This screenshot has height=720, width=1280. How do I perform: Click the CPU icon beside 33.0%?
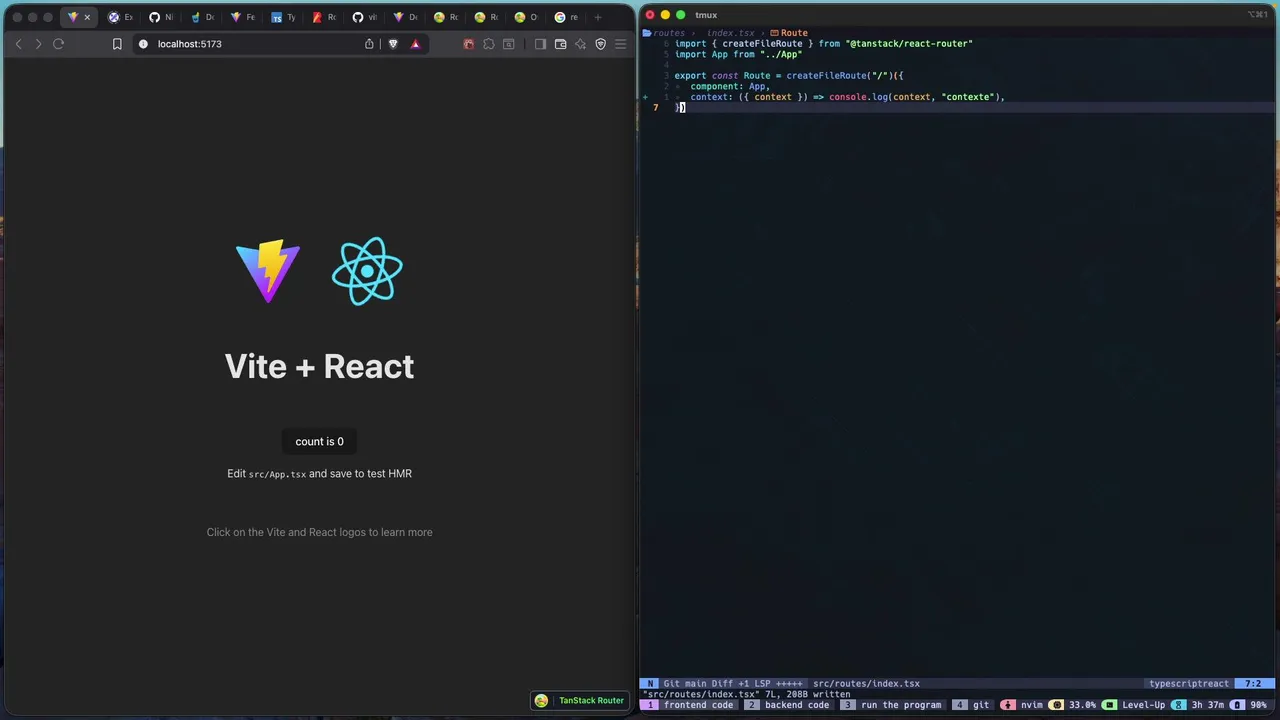pos(1057,705)
